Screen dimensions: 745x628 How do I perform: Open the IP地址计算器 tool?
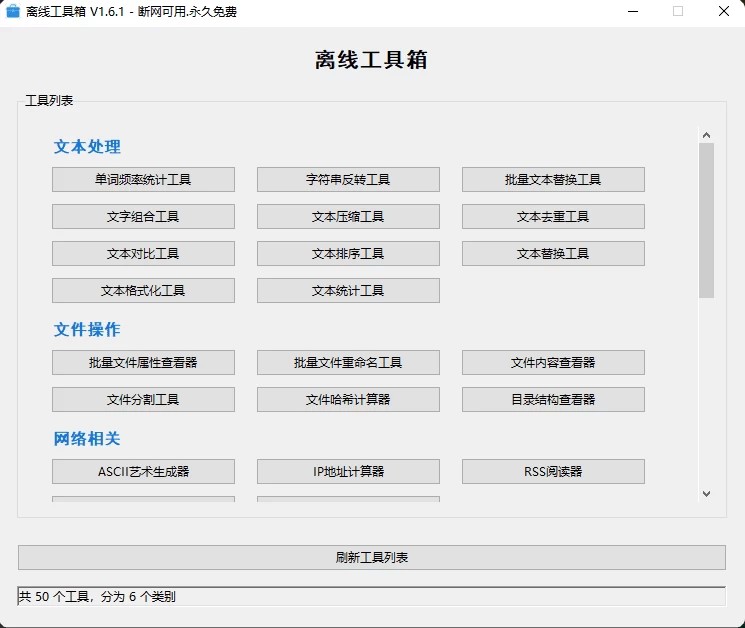pyautogui.click(x=348, y=472)
